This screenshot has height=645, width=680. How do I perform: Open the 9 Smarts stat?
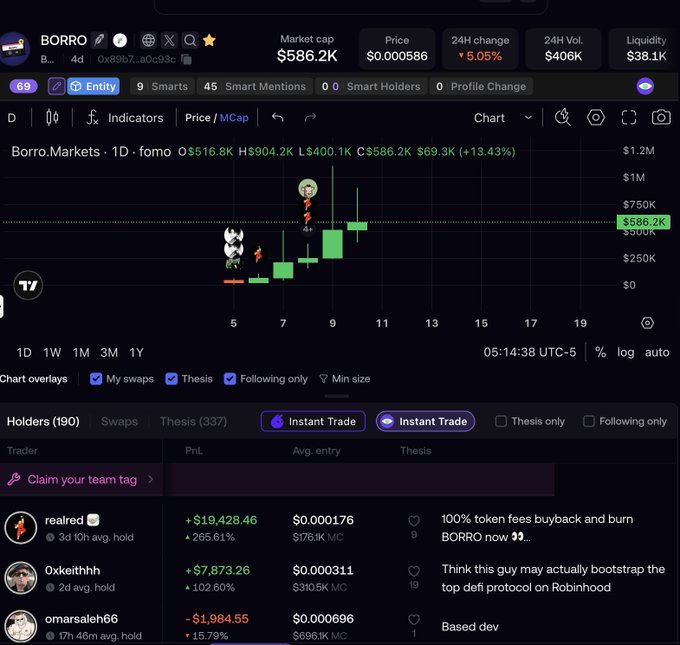click(x=163, y=86)
